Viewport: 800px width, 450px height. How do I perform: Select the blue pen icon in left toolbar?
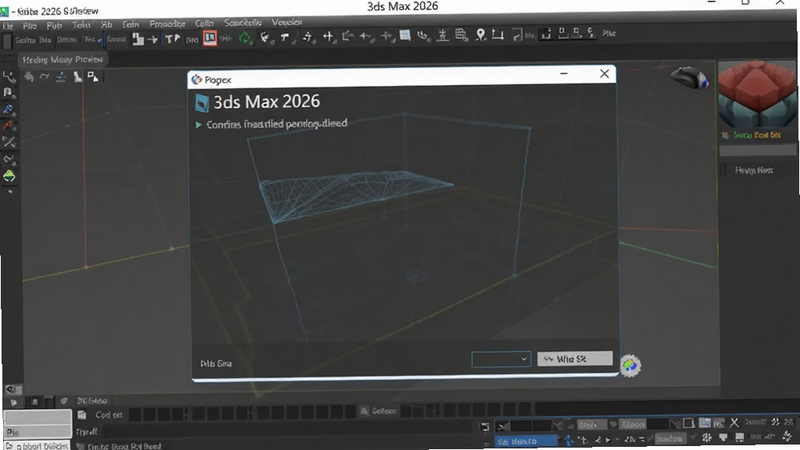(x=9, y=109)
